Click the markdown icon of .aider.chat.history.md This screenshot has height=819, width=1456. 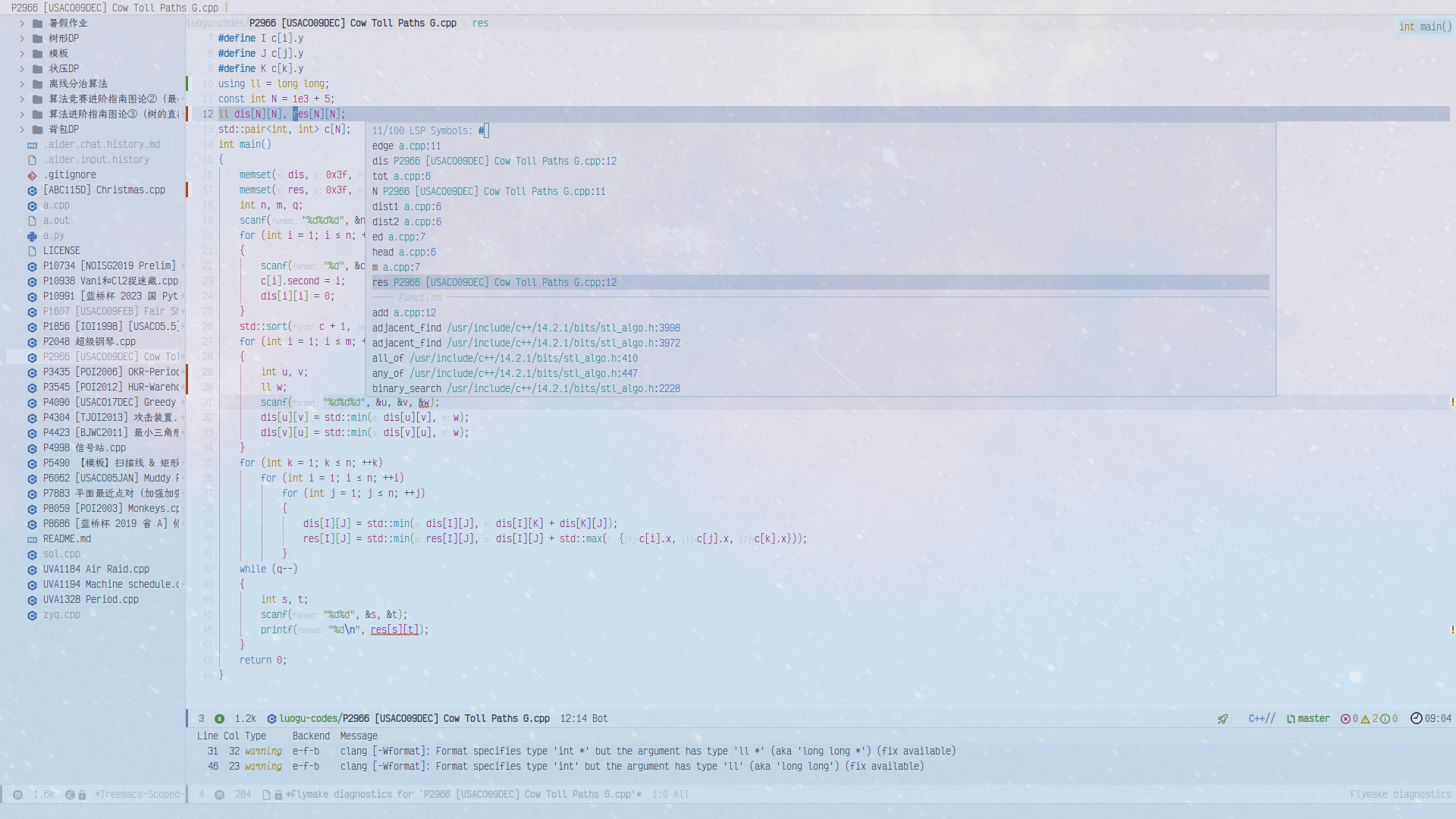click(32, 145)
